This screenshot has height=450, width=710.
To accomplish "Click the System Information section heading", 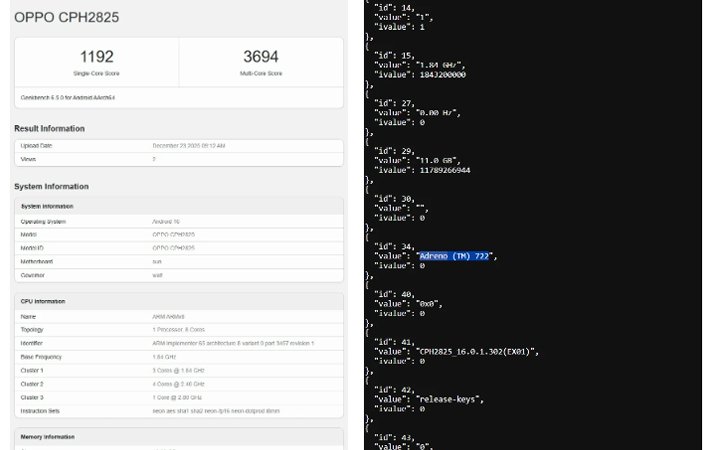I will (51, 186).
